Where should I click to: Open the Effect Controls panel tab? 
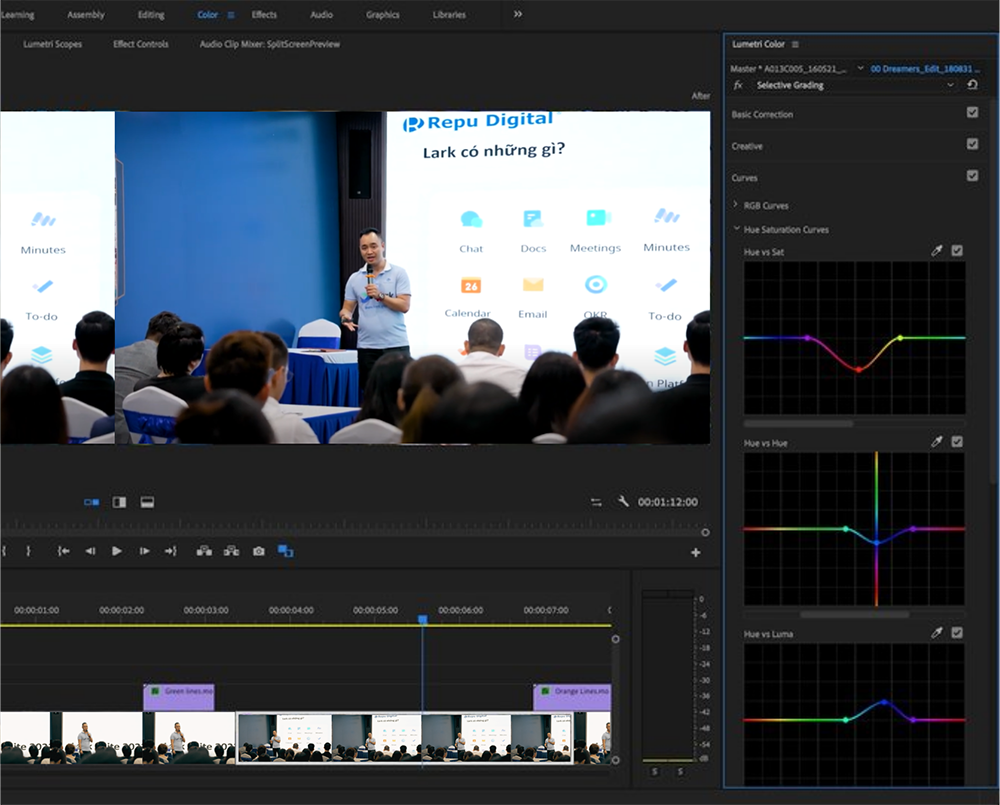141,44
